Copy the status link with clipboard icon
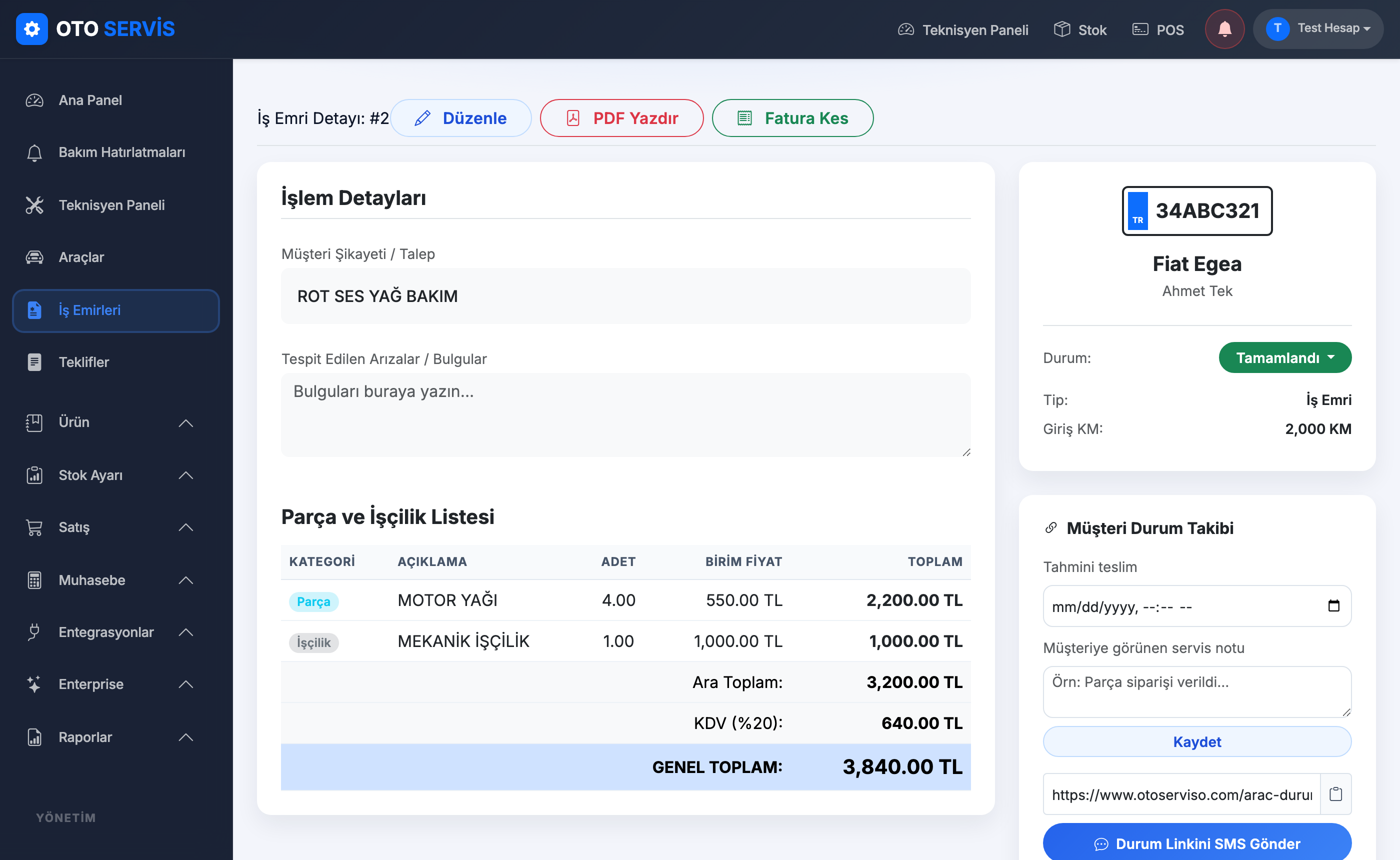The image size is (1400, 860). point(1335,793)
